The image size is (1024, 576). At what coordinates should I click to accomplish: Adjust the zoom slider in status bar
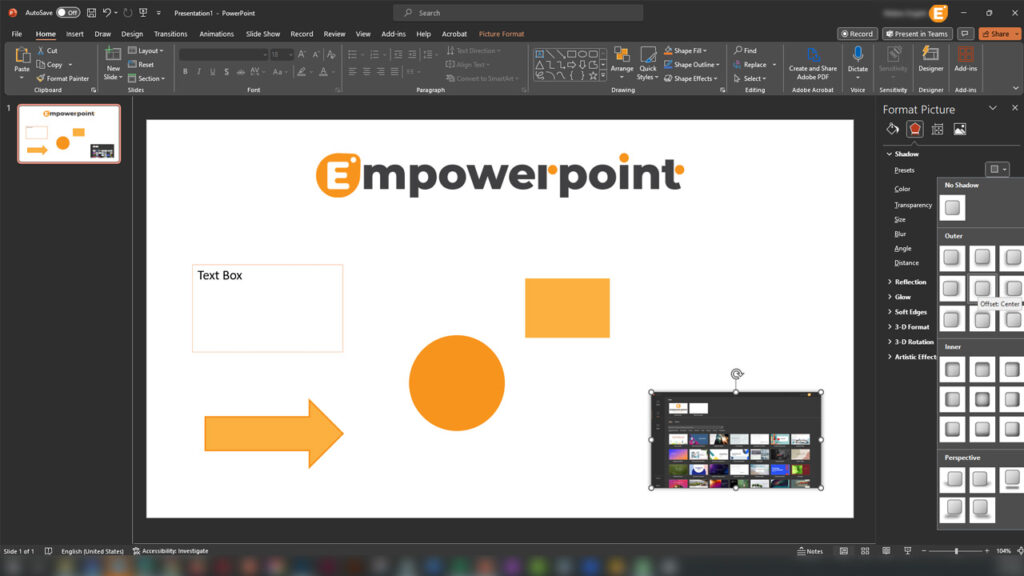956,551
